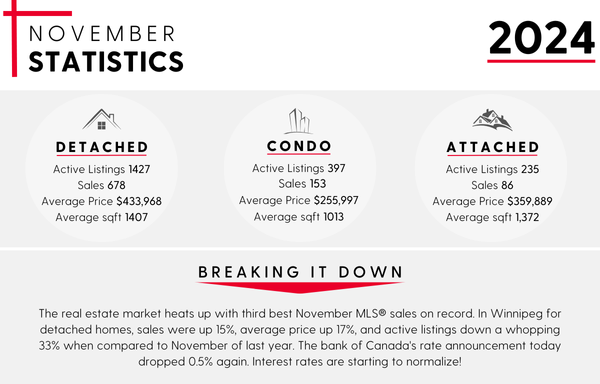Click detached average price $433,968
The width and height of the screenshot is (600, 384).
click(x=101, y=201)
